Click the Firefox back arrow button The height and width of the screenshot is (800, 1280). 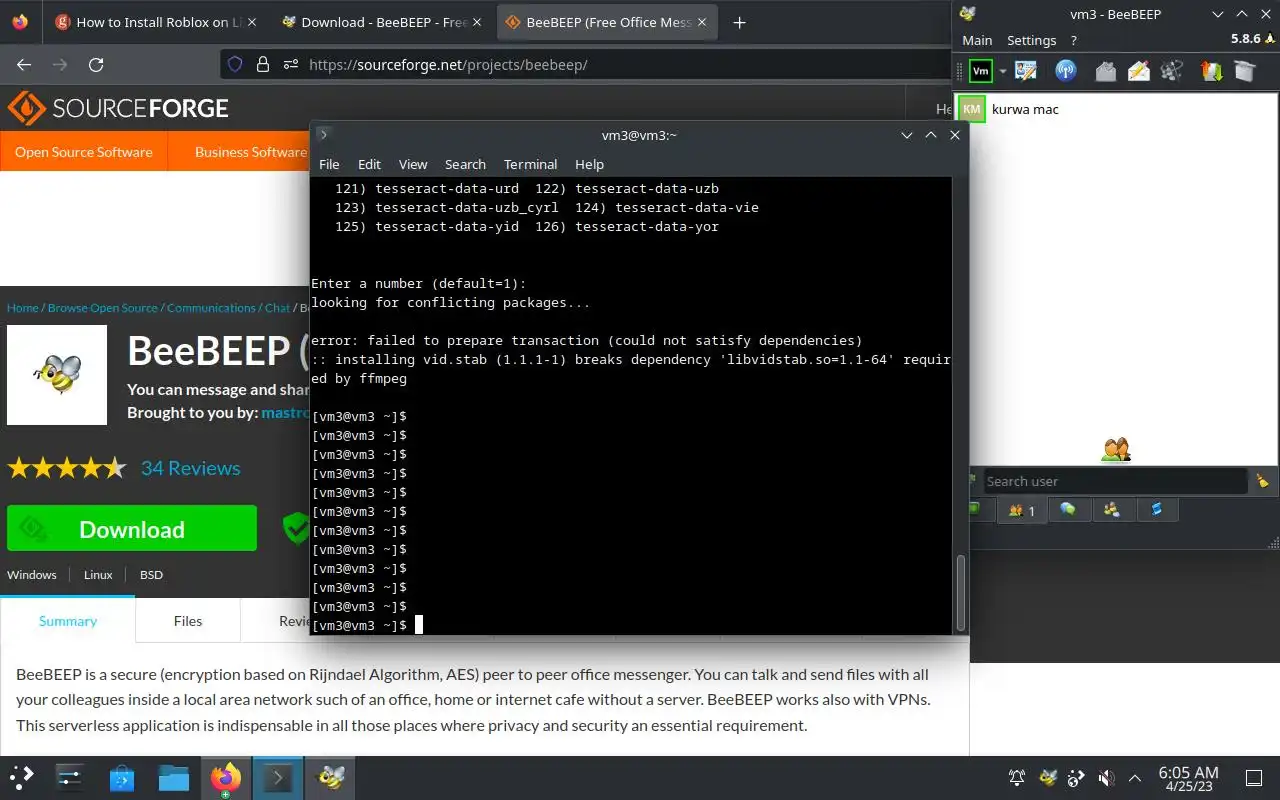24,64
